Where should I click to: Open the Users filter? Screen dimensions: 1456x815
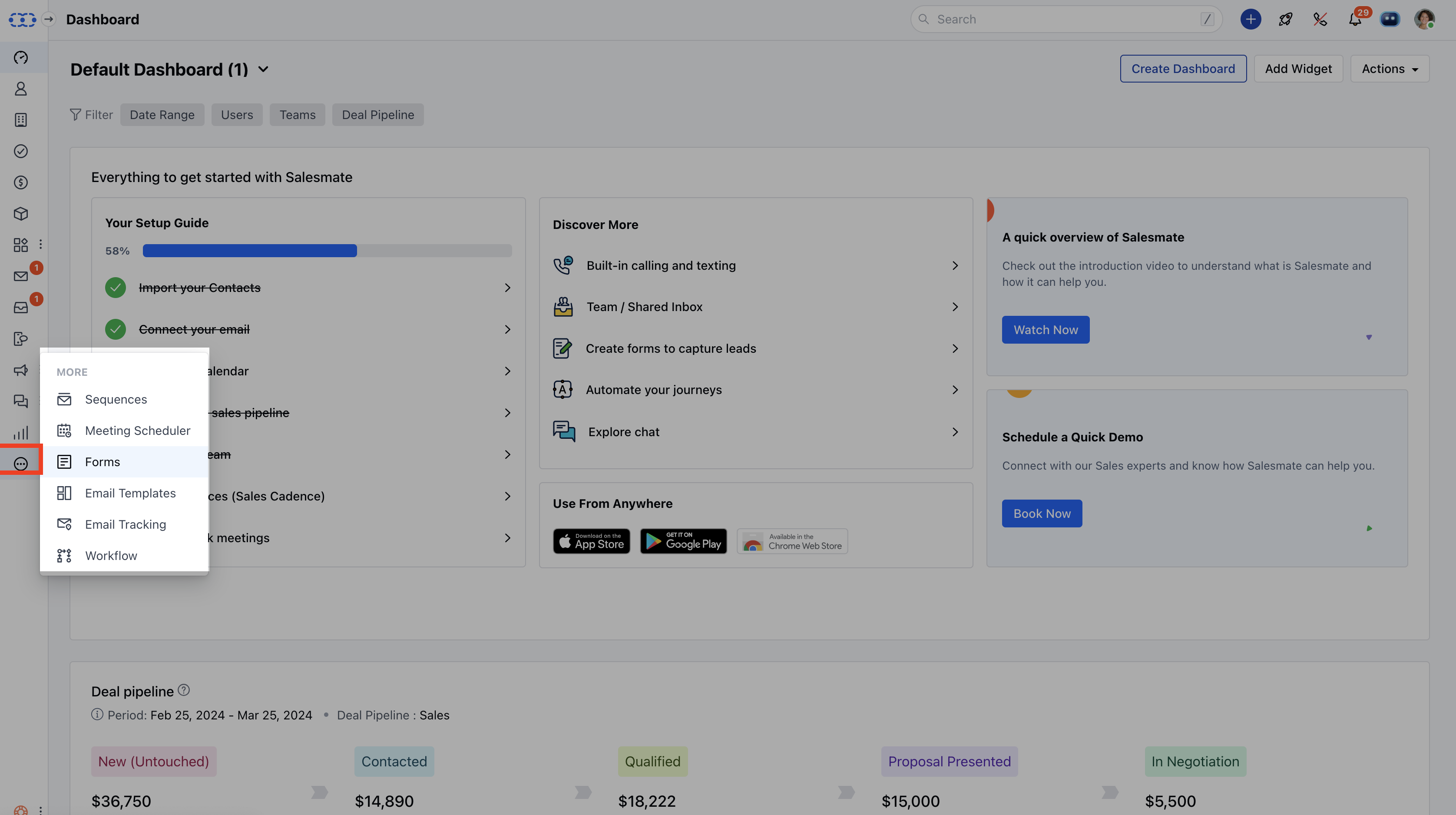(x=237, y=115)
